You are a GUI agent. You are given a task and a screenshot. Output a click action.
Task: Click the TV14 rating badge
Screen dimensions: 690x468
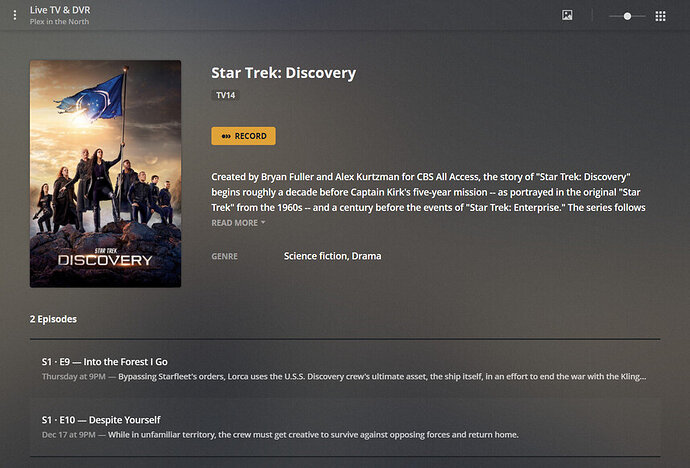point(225,95)
